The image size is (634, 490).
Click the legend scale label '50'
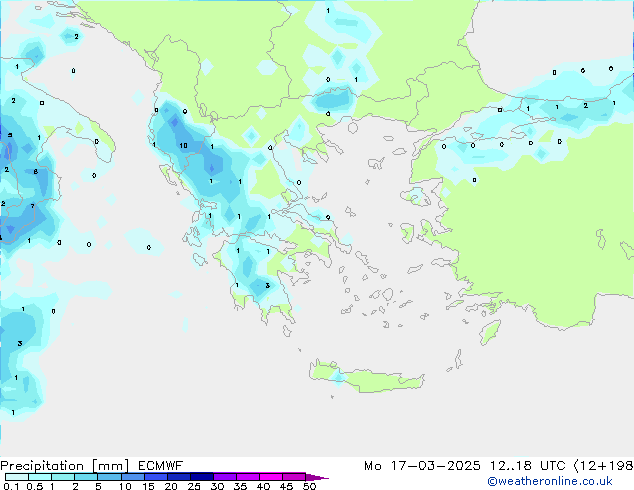click(309, 486)
